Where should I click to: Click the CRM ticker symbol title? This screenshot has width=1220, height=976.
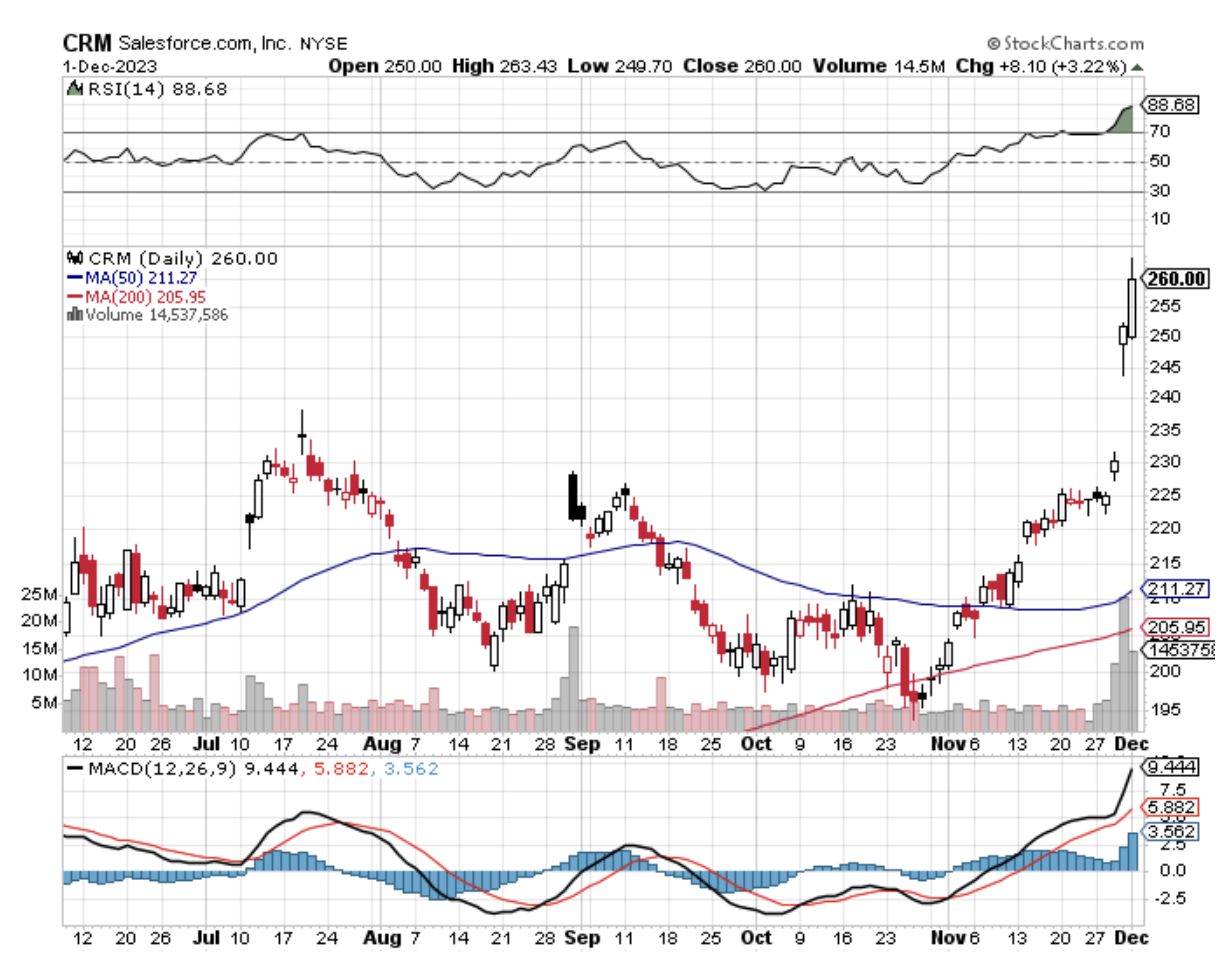90,44
